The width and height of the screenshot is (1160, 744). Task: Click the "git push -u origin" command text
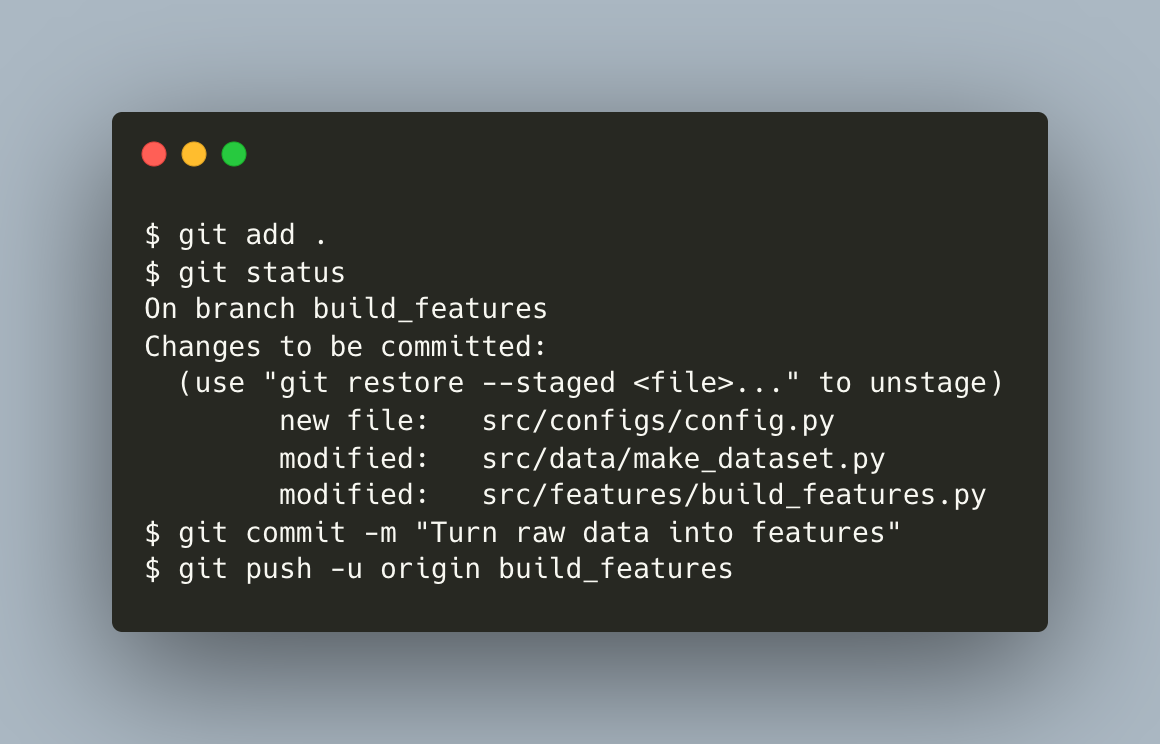click(329, 569)
